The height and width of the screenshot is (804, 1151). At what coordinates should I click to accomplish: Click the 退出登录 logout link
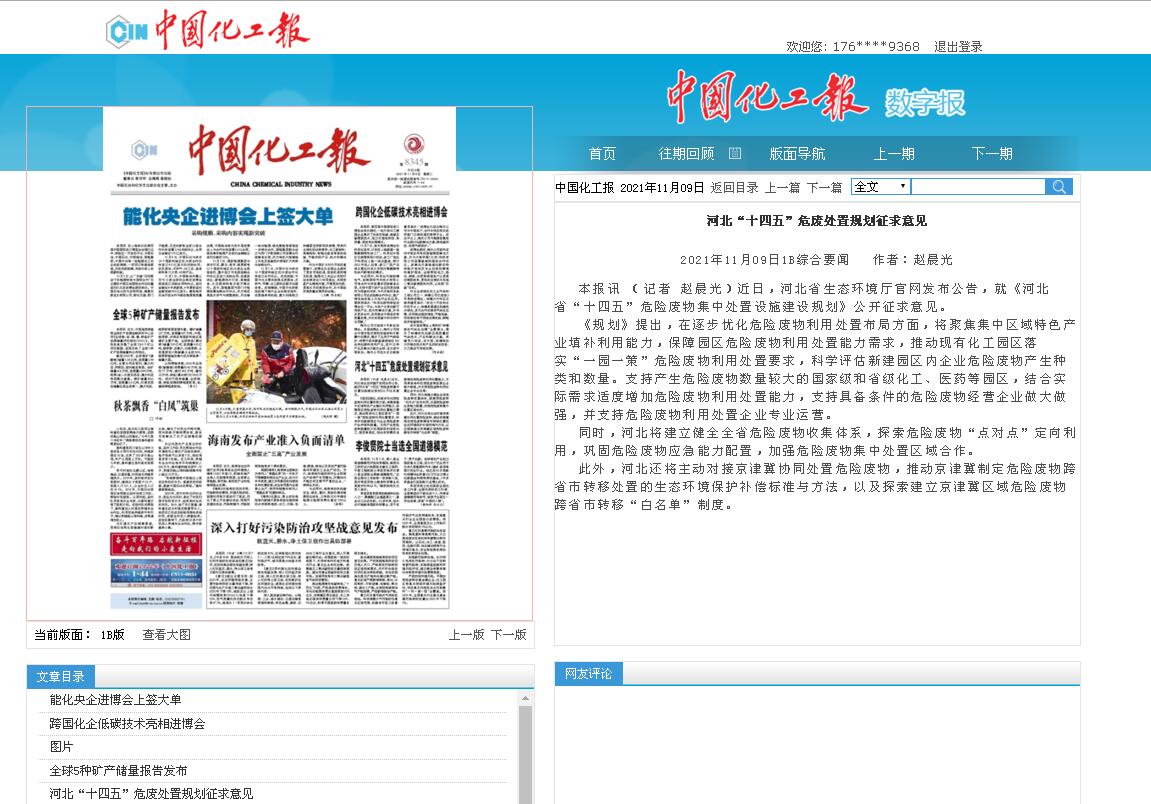[958, 47]
